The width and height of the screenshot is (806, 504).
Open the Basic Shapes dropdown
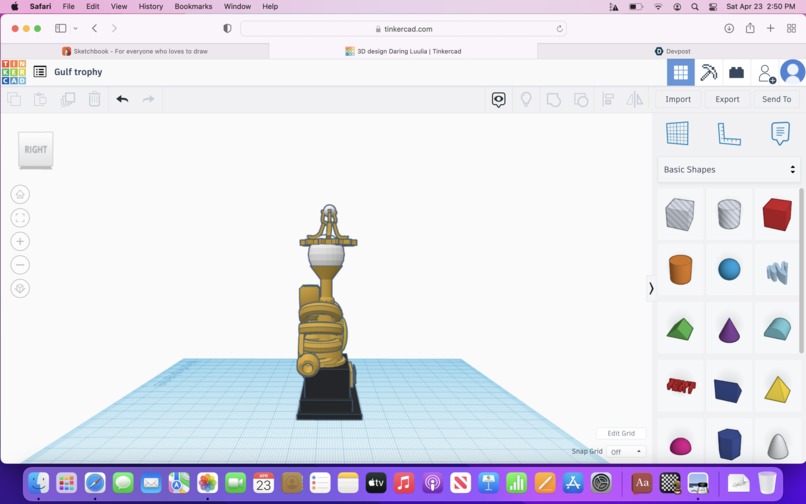[729, 169]
